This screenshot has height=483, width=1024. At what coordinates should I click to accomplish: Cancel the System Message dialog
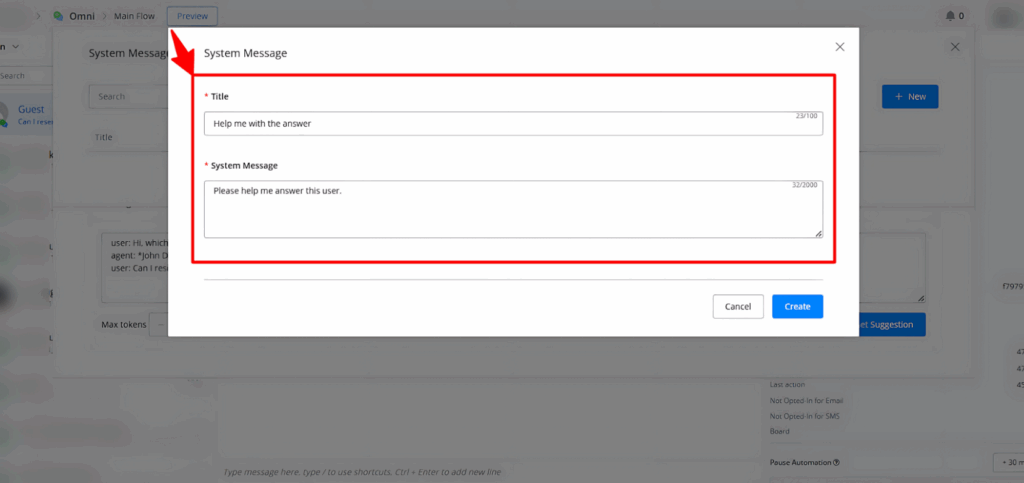[x=738, y=306]
